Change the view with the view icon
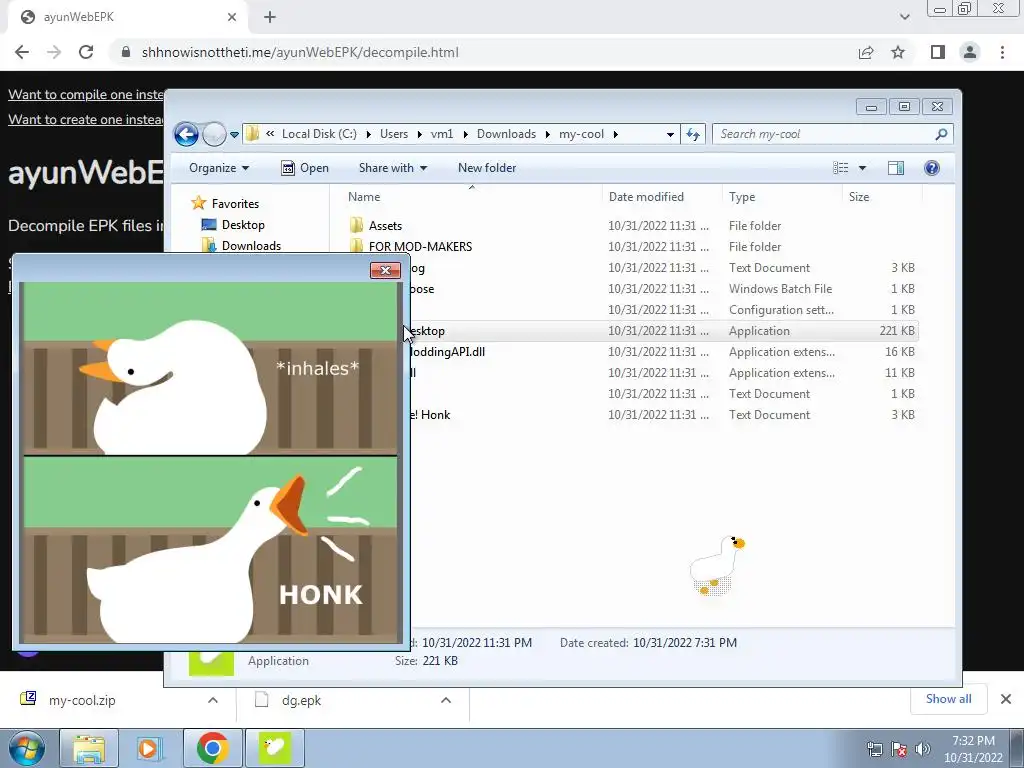The height and width of the screenshot is (768, 1024). click(840, 168)
